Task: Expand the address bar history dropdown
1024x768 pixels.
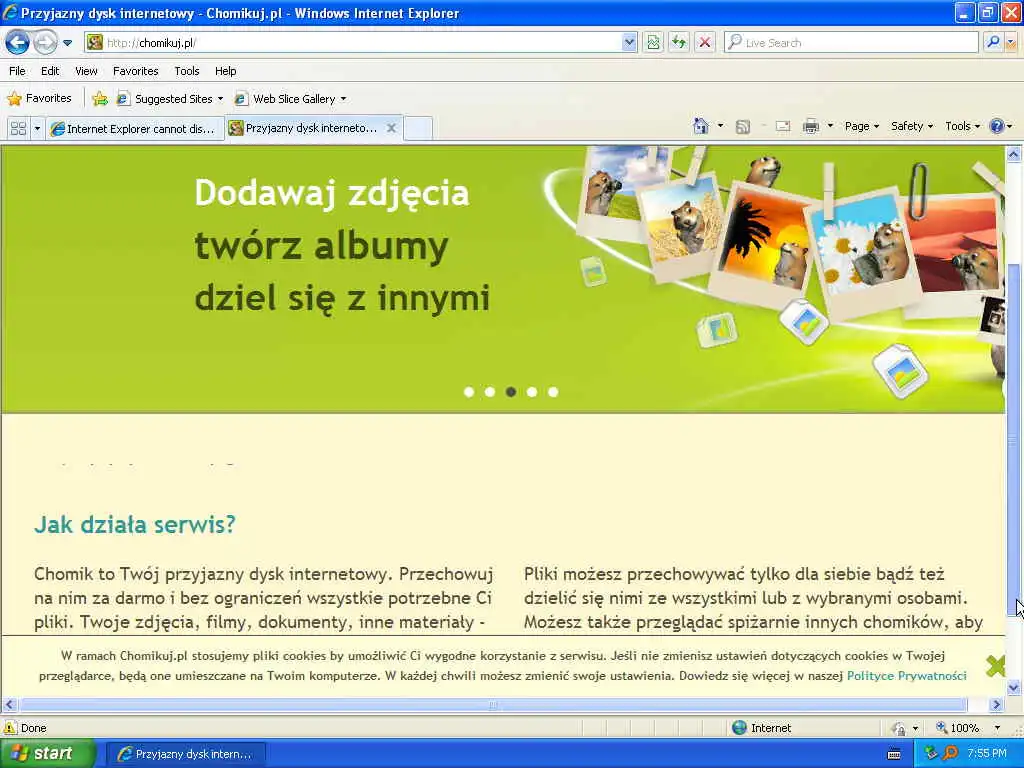Action: tap(629, 43)
